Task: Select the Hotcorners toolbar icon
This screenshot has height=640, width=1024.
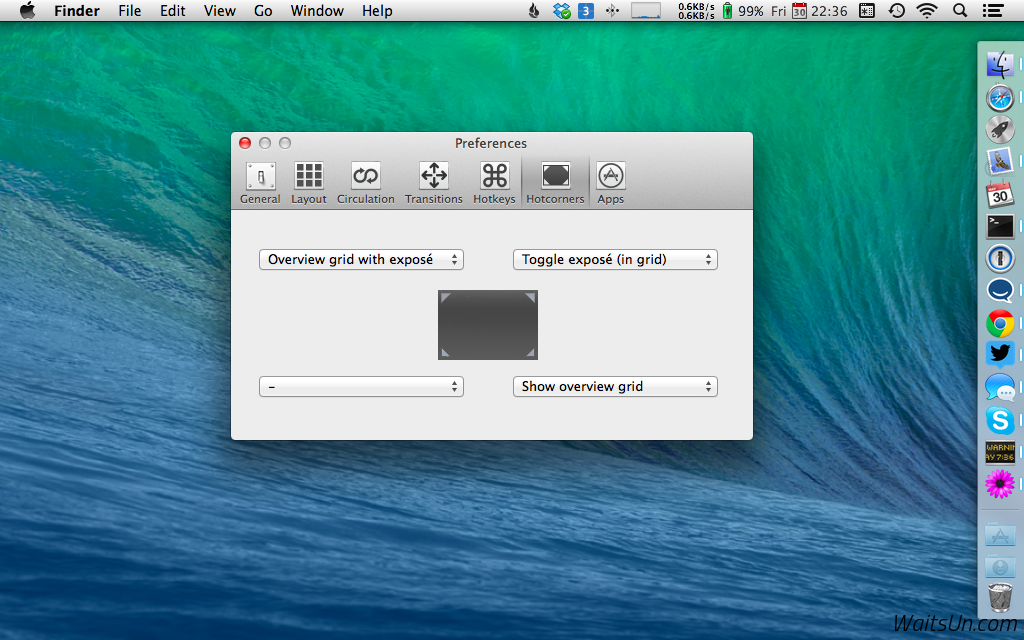Action: (x=555, y=183)
